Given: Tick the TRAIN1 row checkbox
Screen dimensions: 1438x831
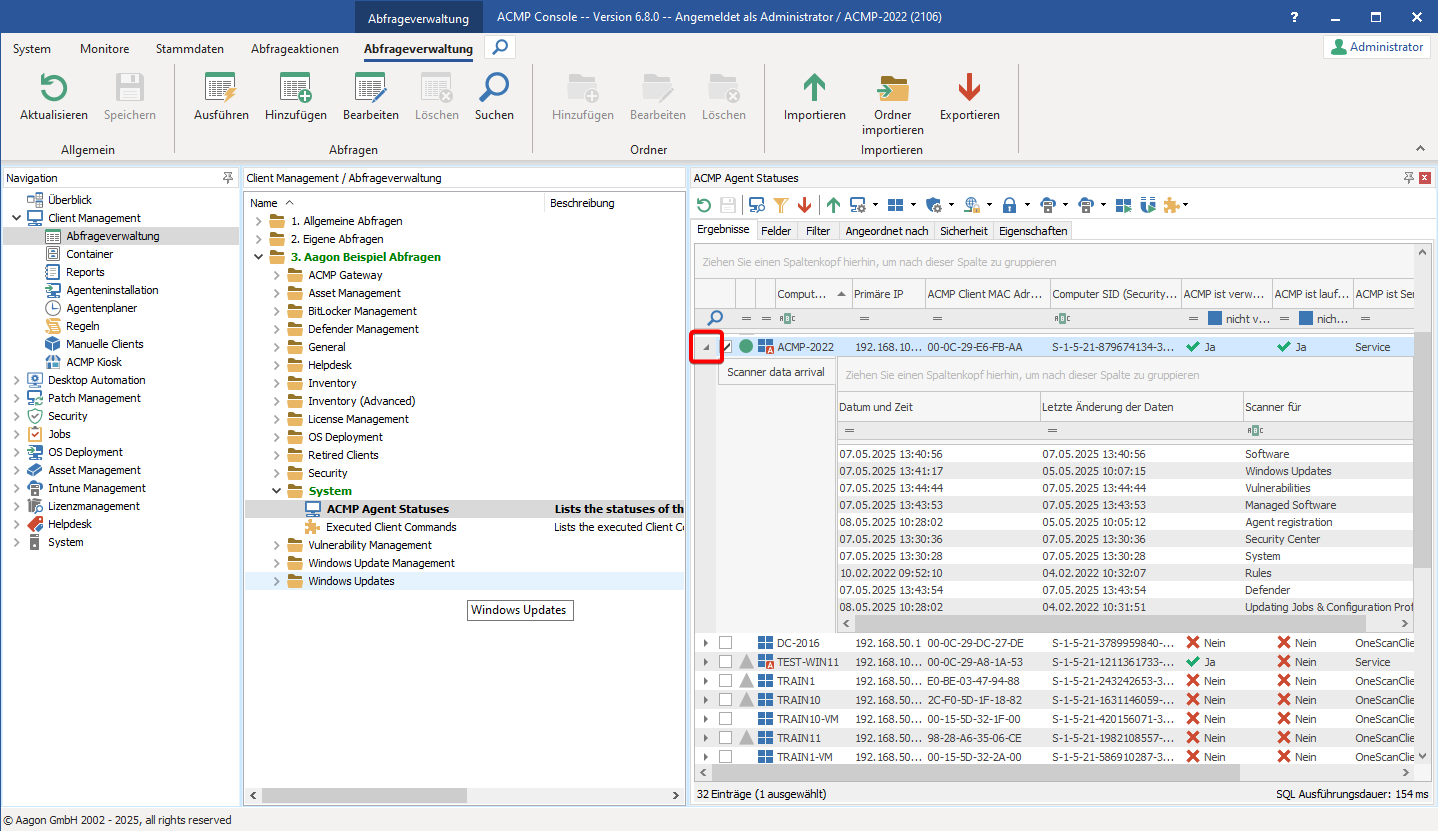Looking at the screenshot, I should [725, 681].
